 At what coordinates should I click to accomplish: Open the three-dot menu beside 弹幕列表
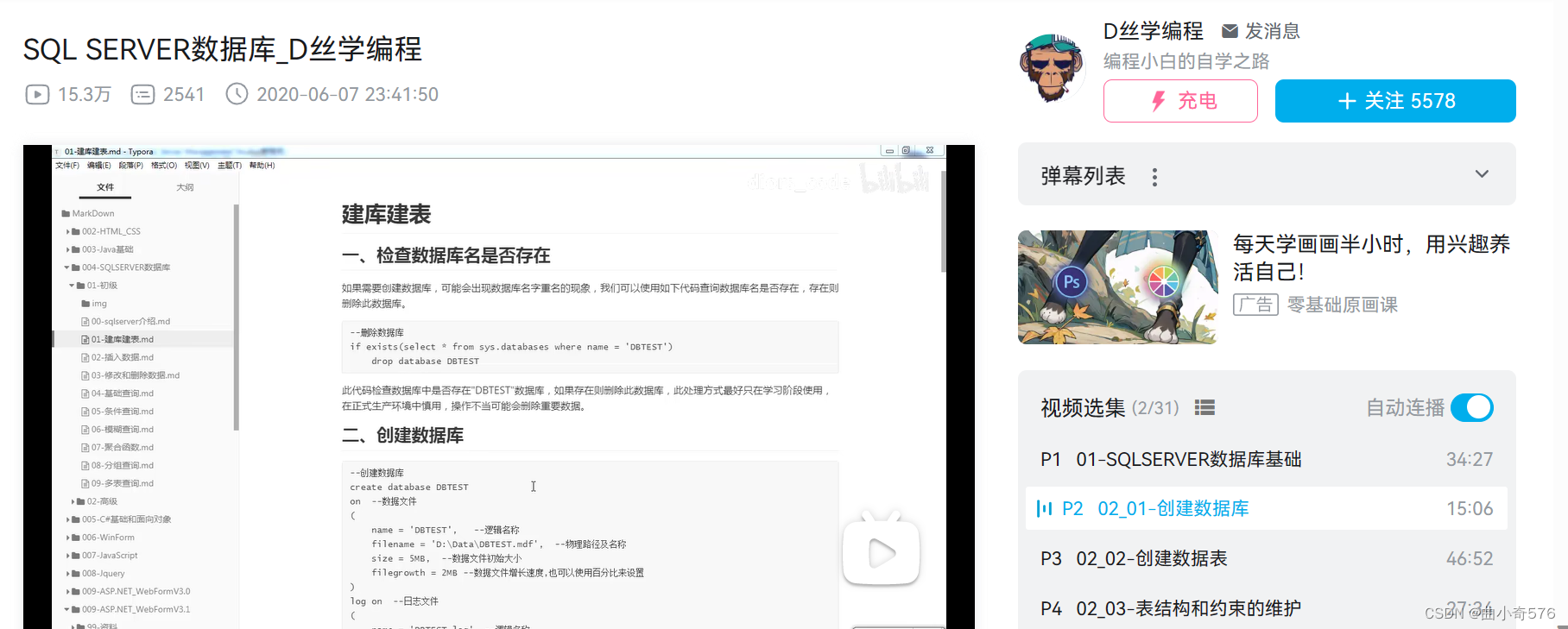point(1154,177)
